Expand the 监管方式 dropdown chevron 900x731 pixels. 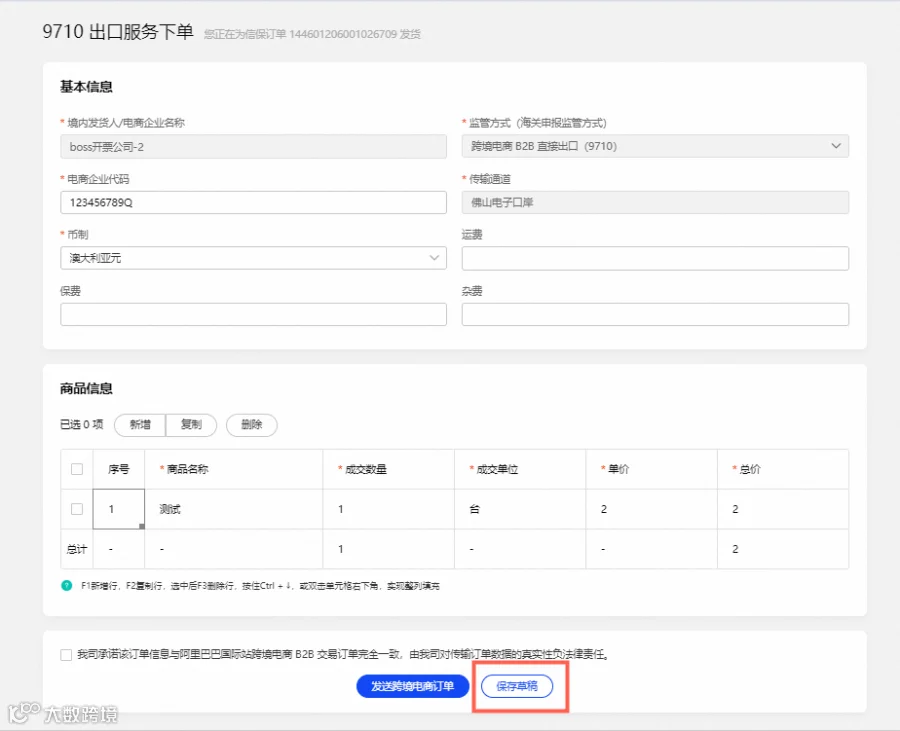coord(836,146)
